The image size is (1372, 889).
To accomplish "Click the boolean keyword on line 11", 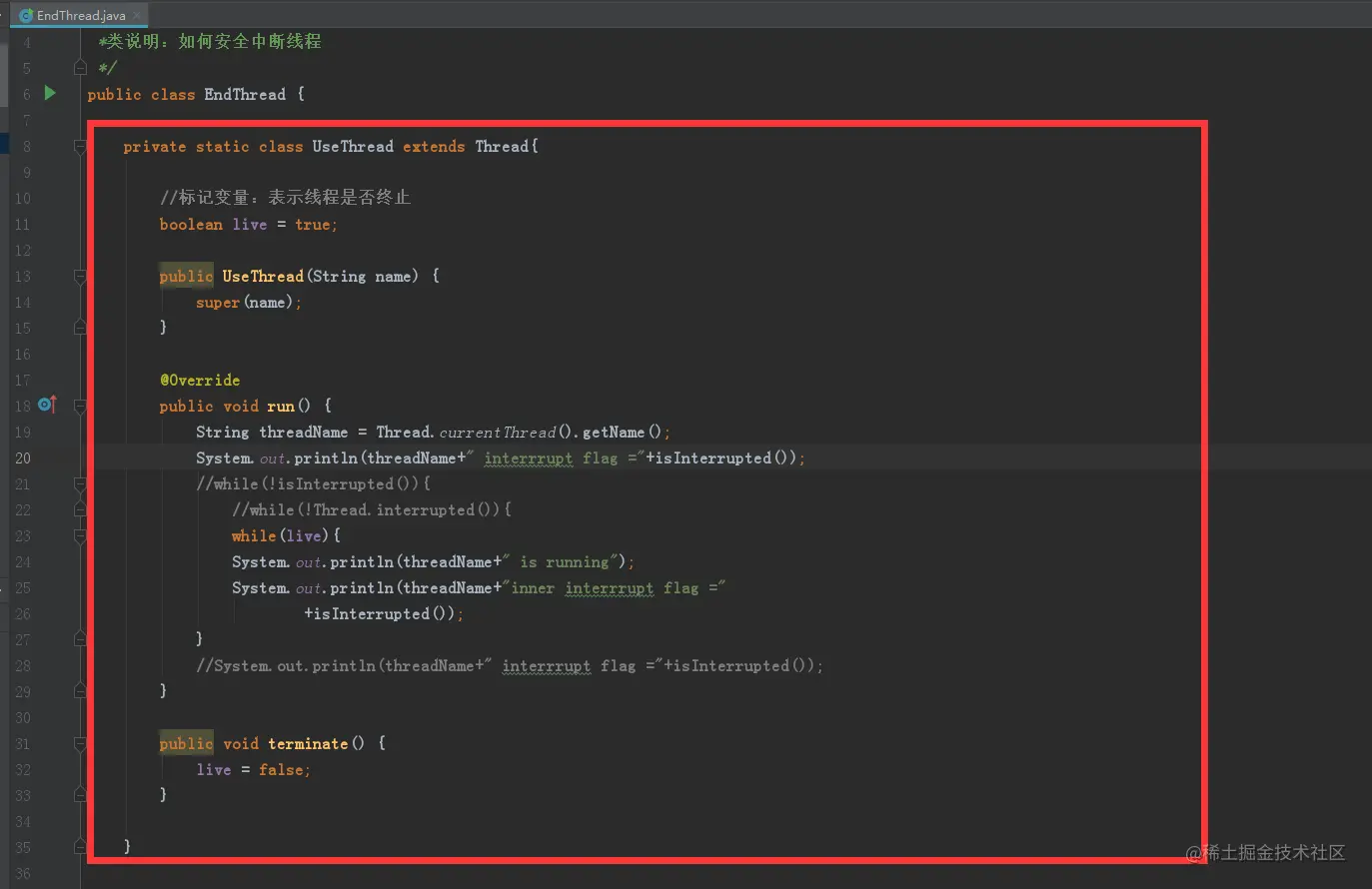I will coord(191,224).
